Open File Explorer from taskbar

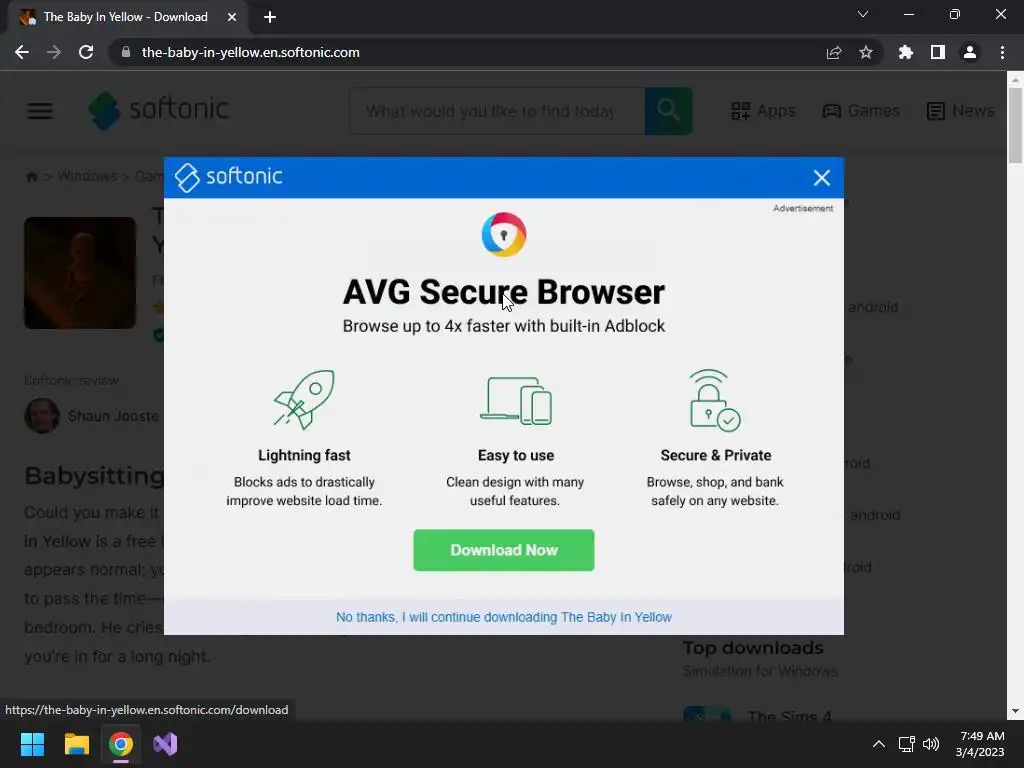pos(76,744)
